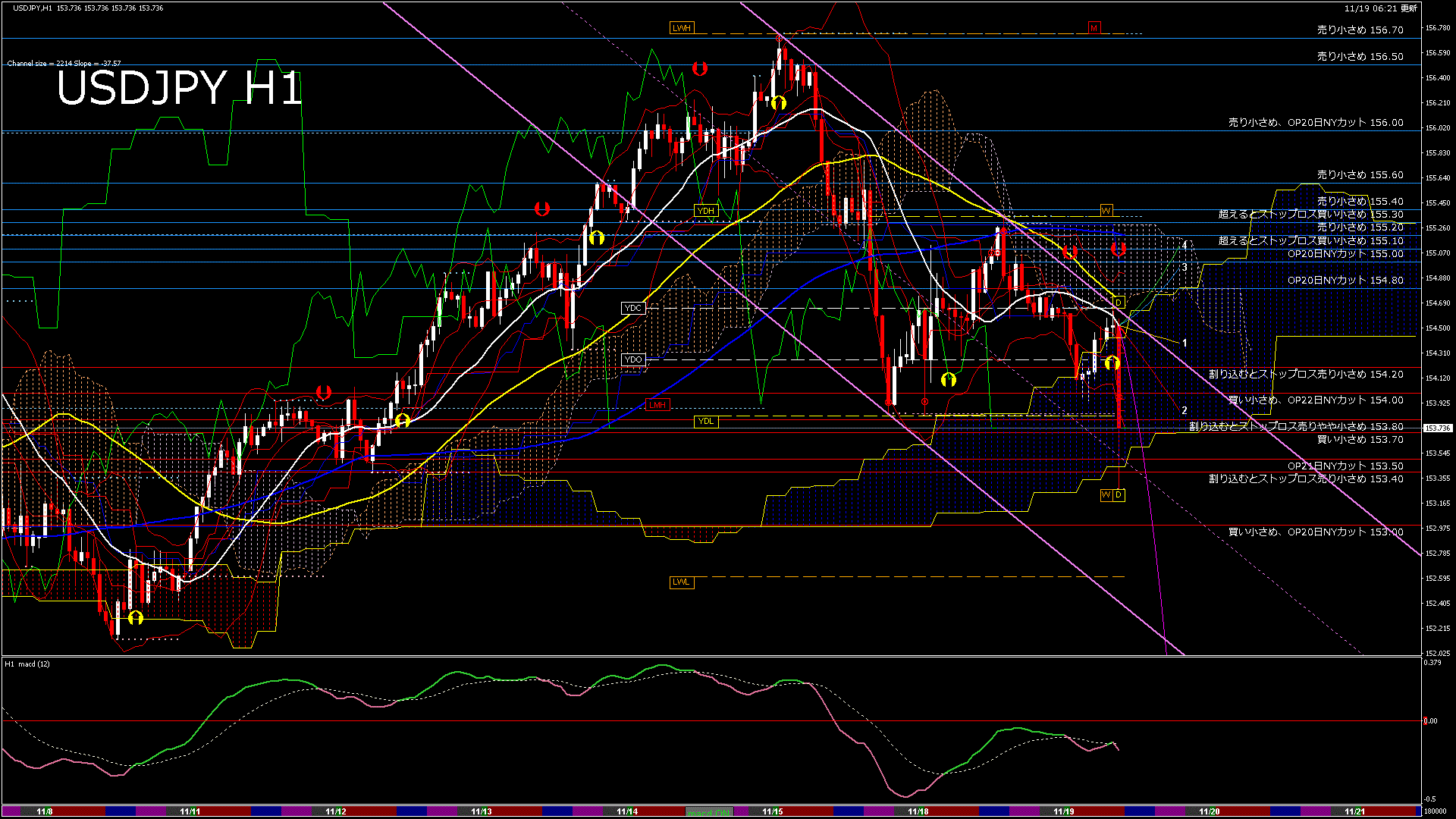Viewport: 1456px width, 819px height.
Task: Select the 11/13 date on the timeline
Action: pos(482,811)
